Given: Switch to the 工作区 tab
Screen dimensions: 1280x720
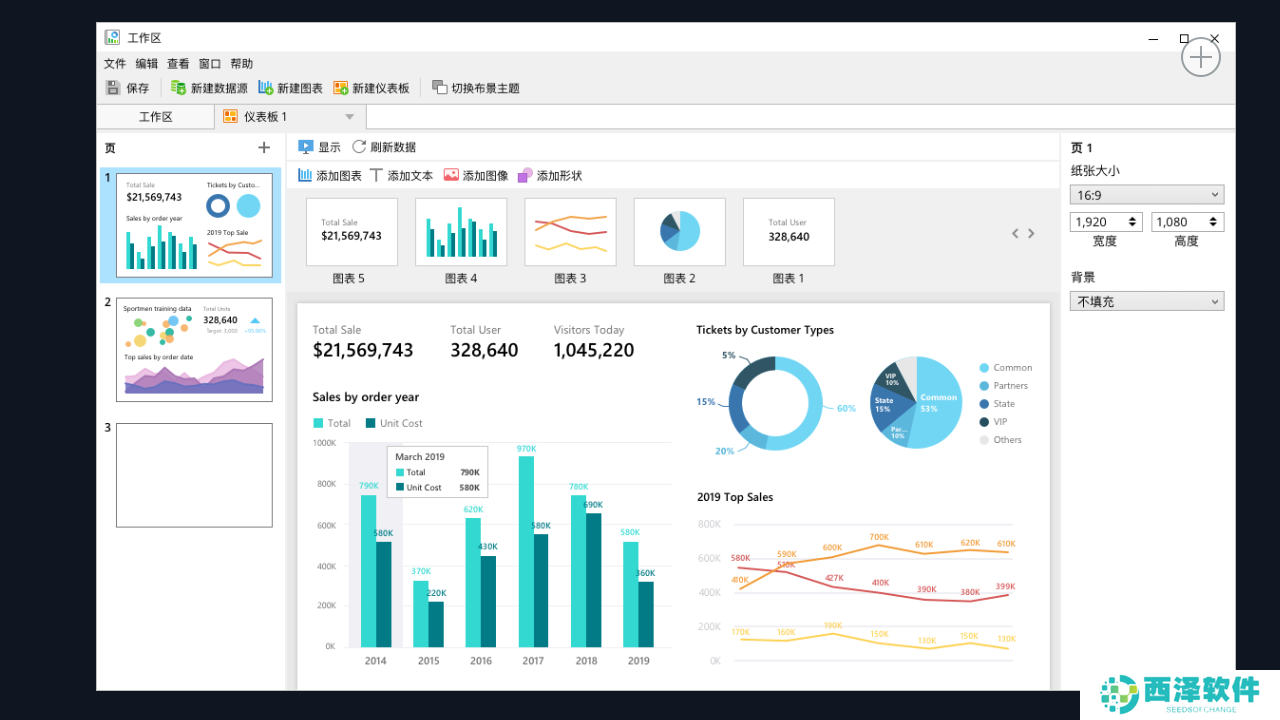Looking at the screenshot, I should [156, 117].
